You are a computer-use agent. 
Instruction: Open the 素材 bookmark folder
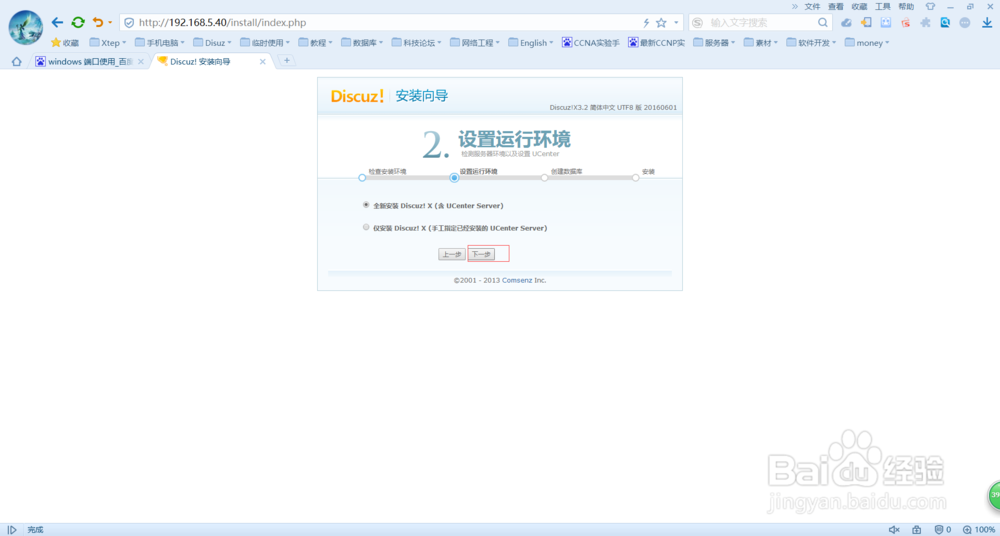(761, 43)
